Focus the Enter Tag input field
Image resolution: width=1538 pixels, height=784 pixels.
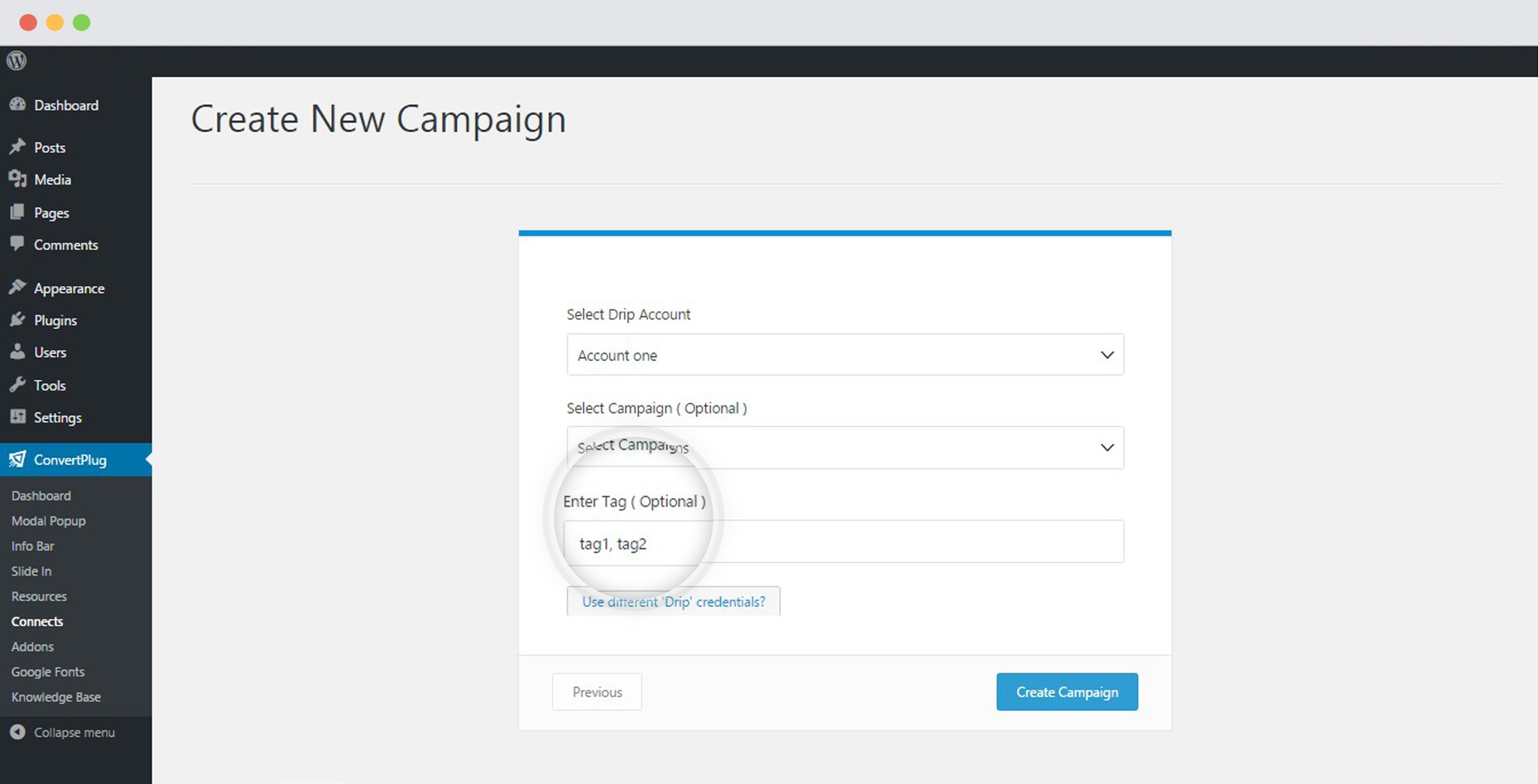[845, 541]
